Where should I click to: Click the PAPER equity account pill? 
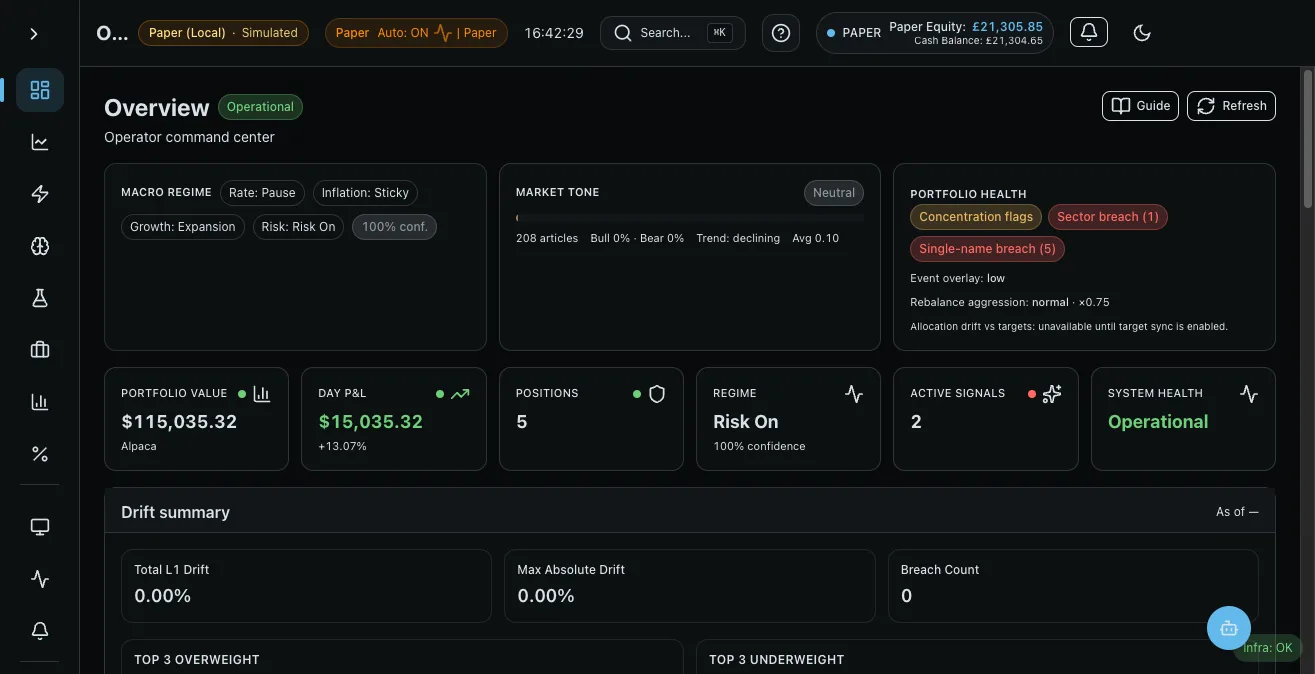point(935,33)
